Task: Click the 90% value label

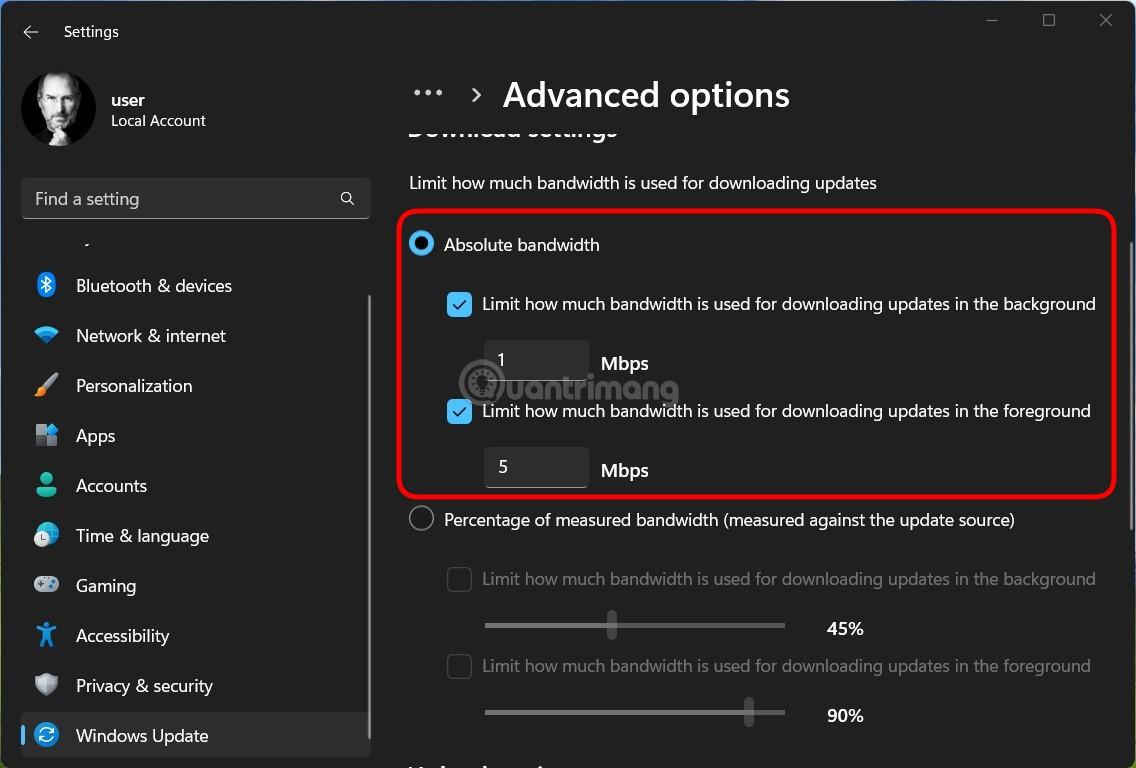Action: [845, 715]
